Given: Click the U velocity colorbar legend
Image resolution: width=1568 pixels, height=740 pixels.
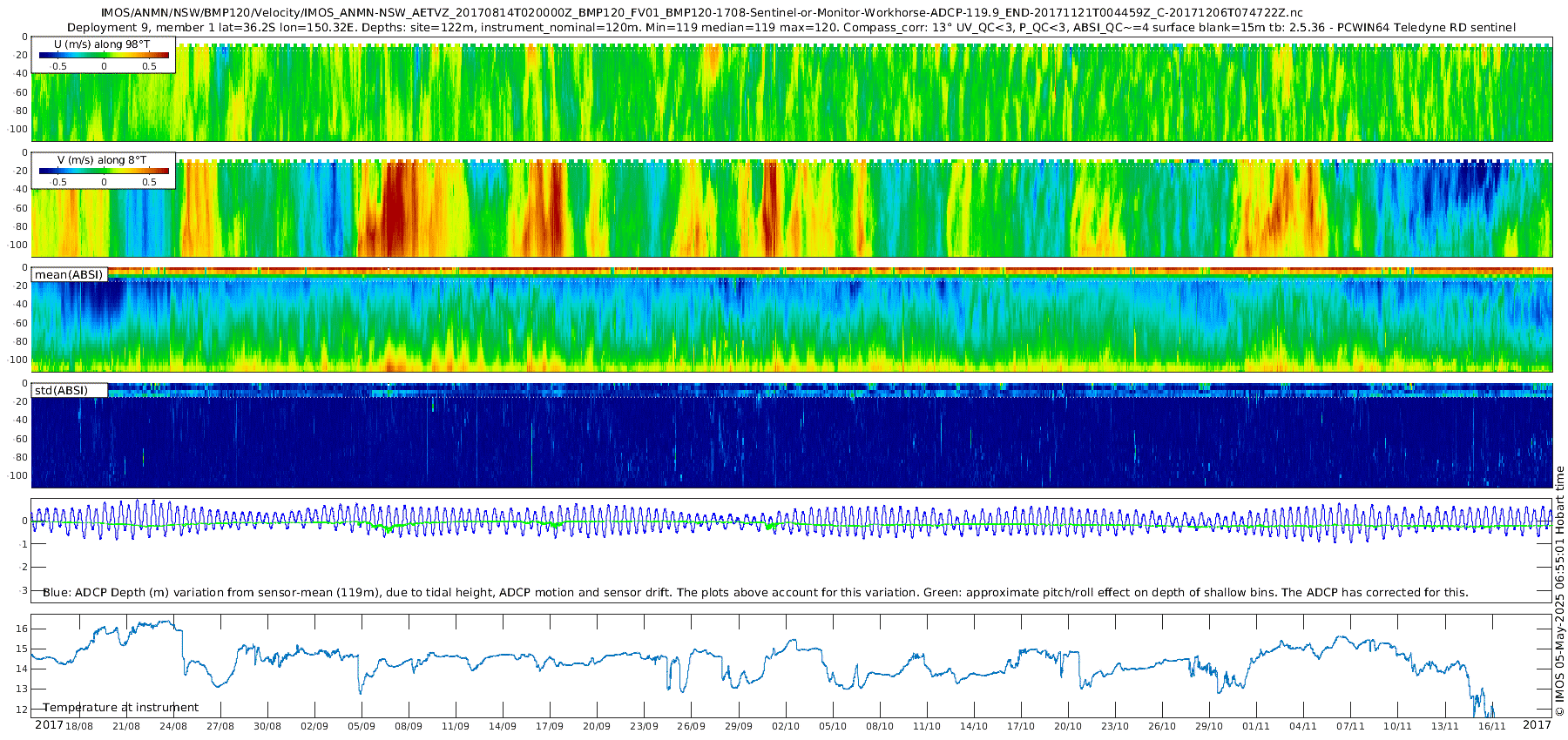Looking at the screenshot, I should coord(103,54).
